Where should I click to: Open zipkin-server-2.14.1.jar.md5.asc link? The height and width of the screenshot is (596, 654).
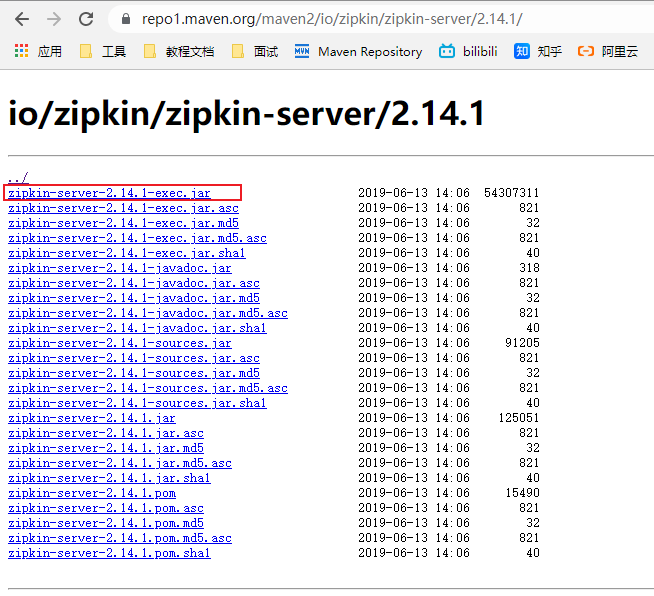point(120,463)
